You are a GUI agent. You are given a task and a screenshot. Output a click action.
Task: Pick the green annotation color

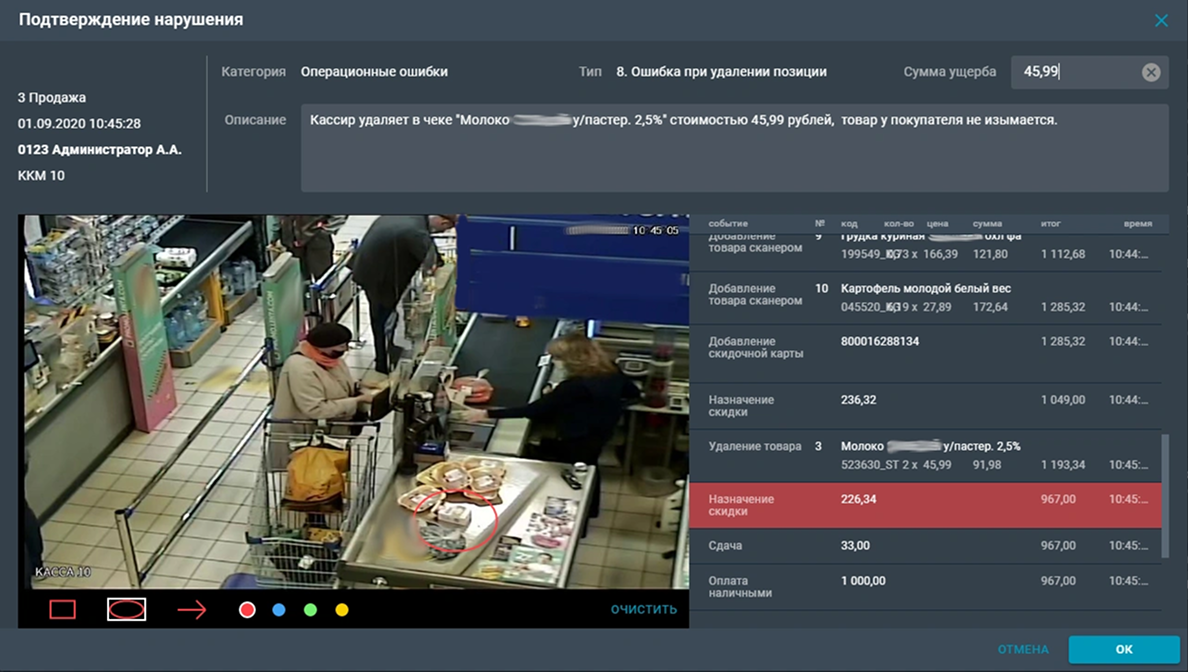(310, 610)
